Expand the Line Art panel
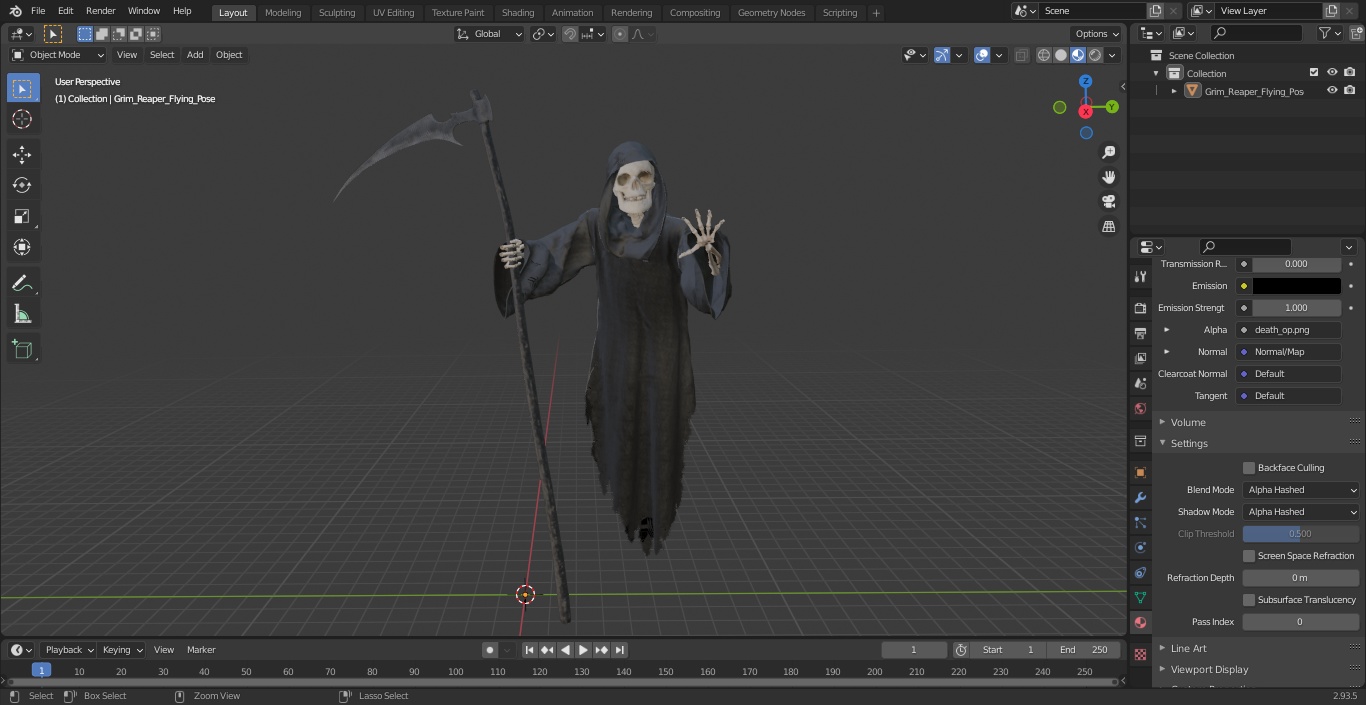This screenshot has height=705, width=1366. 1188,648
